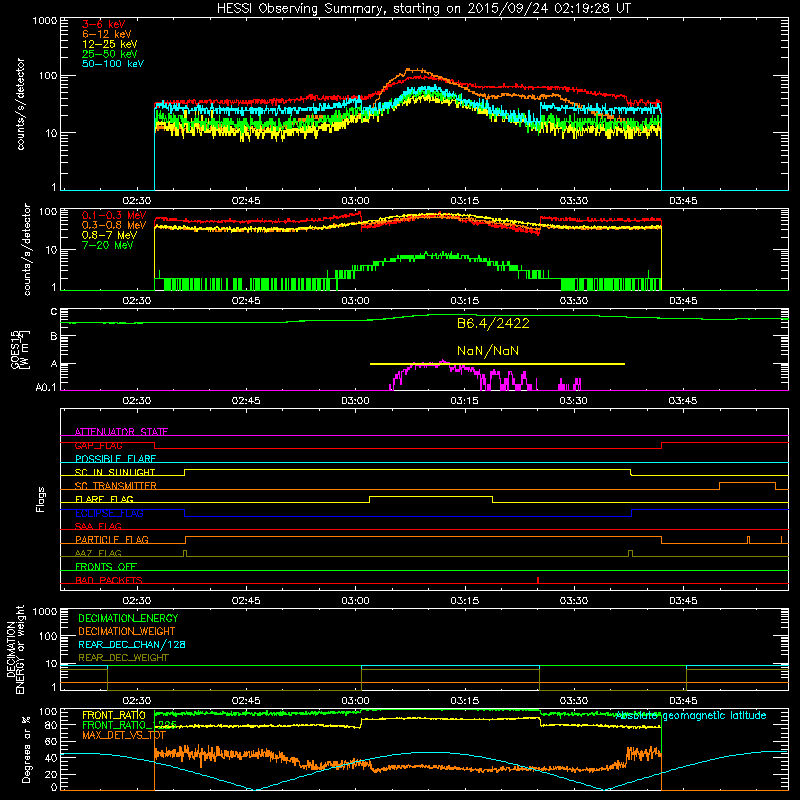
Task: Select the 25-50 keV legend label
Action: click(x=110, y=54)
